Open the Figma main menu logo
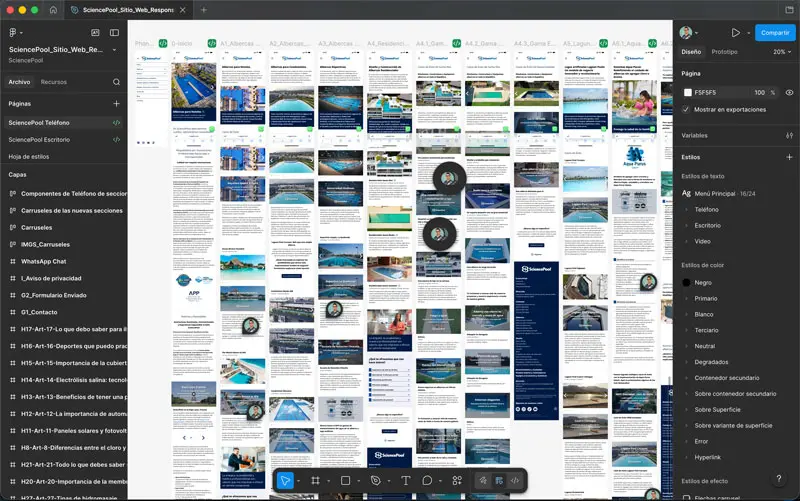Screen dimensions: 800x501 13,33
